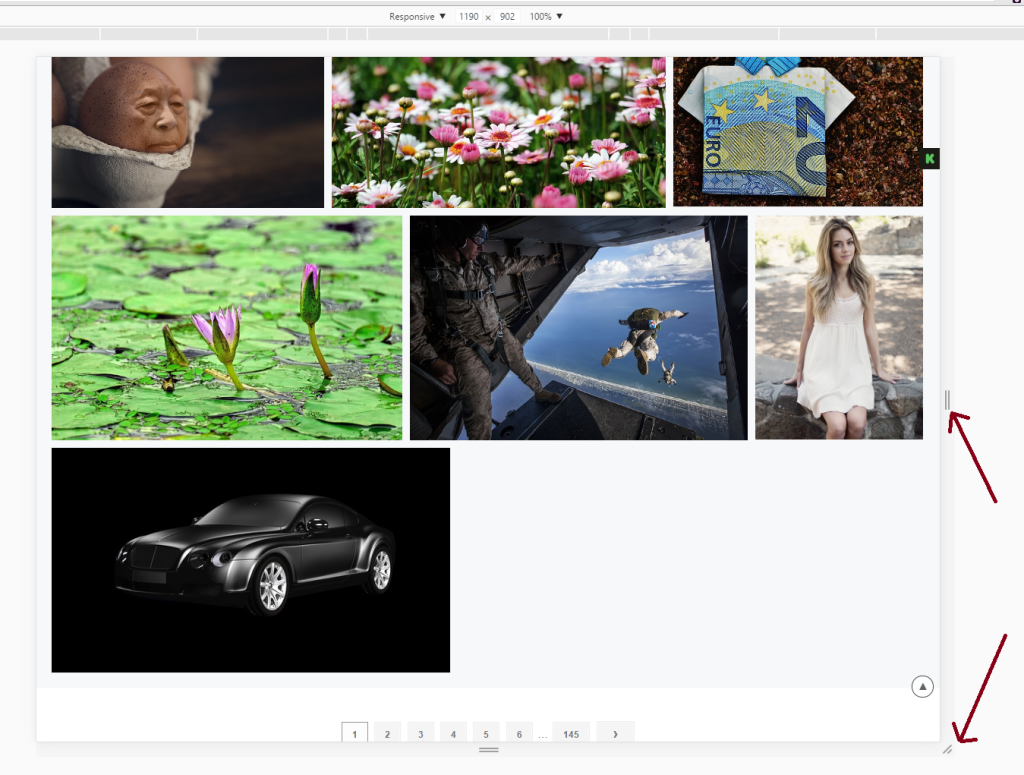This screenshot has width=1024, height=775.
Task: Open the green K extension badge on banknote image
Action: (x=930, y=158)
